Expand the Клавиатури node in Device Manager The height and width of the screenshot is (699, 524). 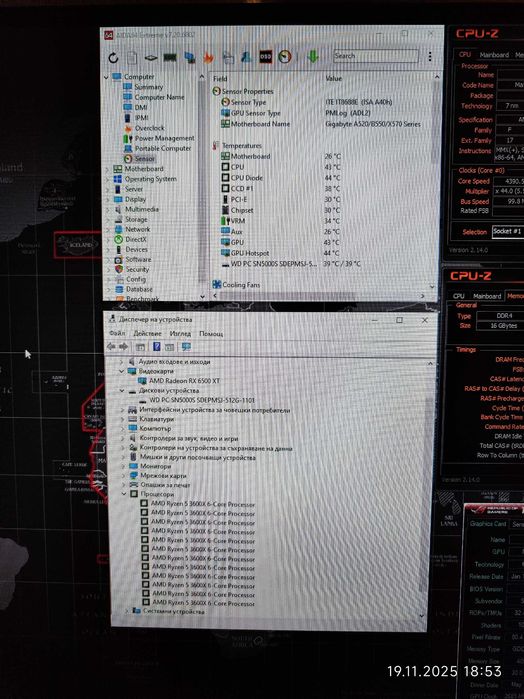pyautogui.click(x=123, y=419)
